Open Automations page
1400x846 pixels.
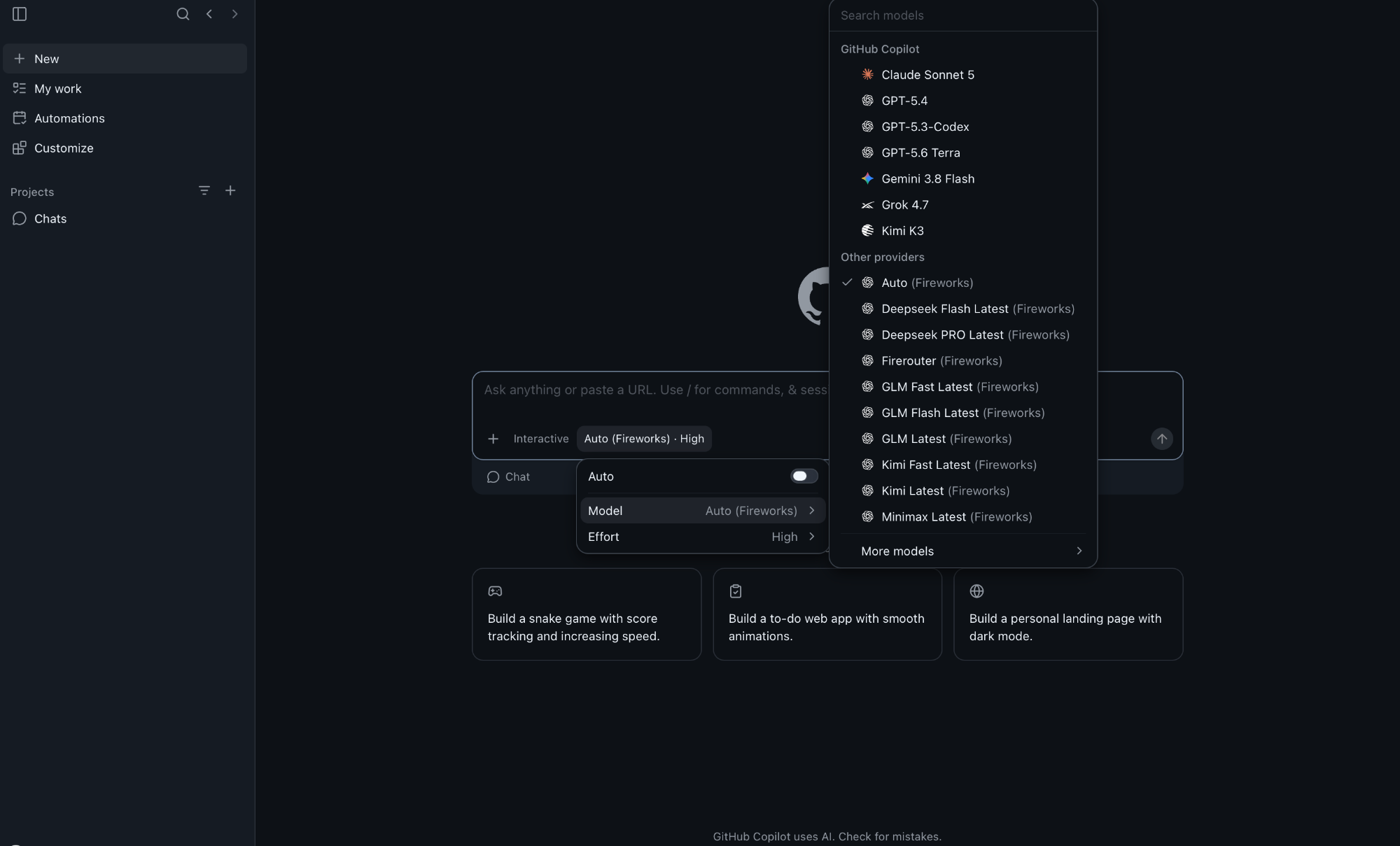125,118
